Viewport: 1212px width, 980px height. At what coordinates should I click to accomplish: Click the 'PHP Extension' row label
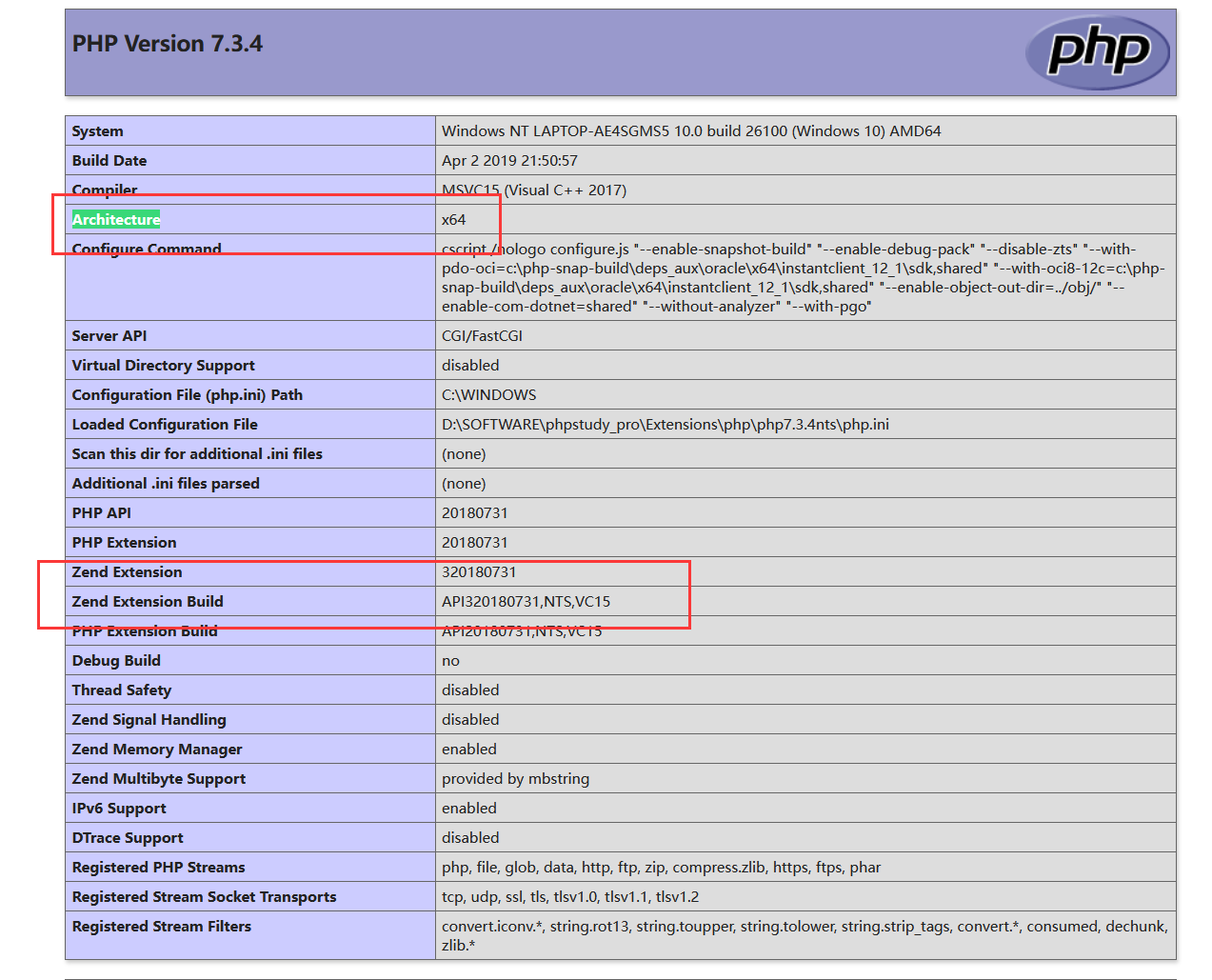click(125, 543)
